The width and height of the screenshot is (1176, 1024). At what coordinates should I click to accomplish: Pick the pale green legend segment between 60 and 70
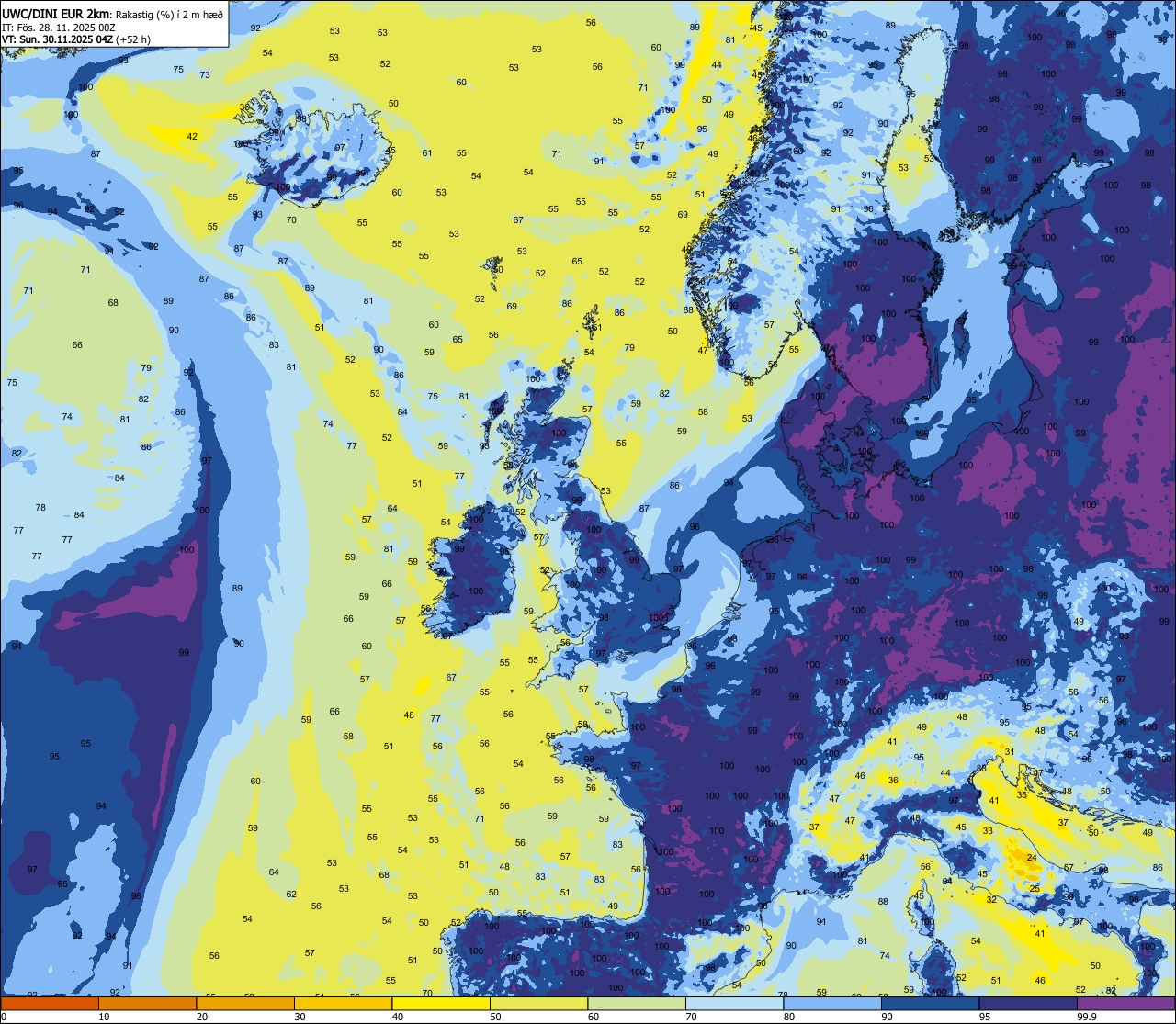point(637,1004)
